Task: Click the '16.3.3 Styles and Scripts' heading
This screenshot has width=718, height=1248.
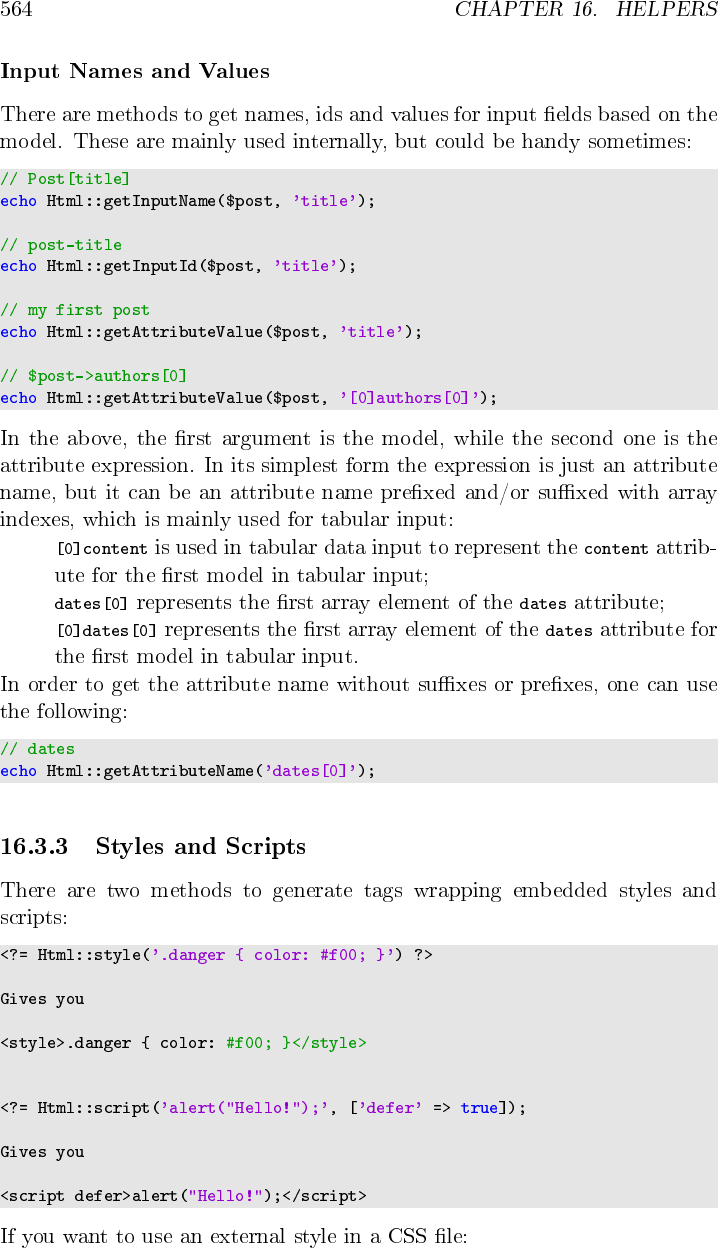Action: coord(153,846)
